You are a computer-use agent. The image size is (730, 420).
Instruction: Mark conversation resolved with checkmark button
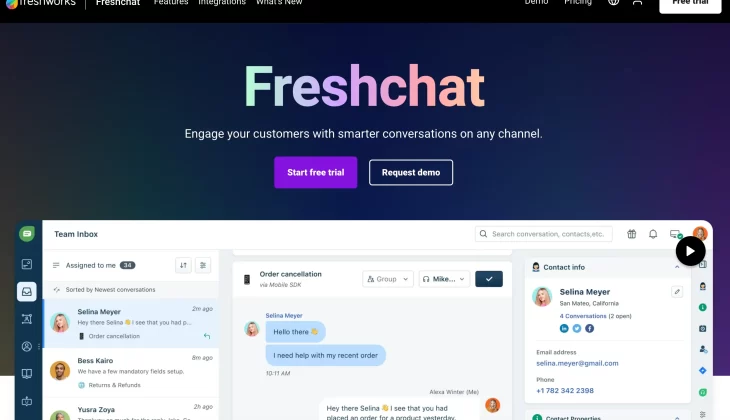coord(489,279)
